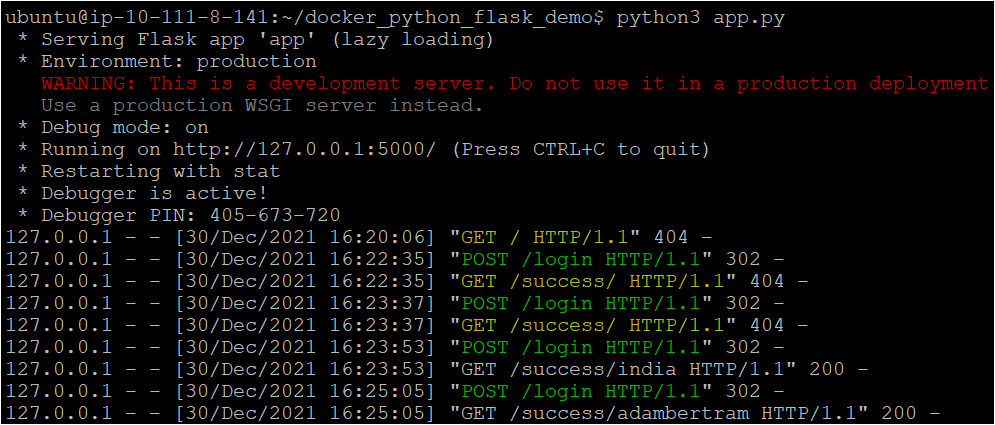
Task: Click the red WARNING development server line
Action: [x=515, y=84]
